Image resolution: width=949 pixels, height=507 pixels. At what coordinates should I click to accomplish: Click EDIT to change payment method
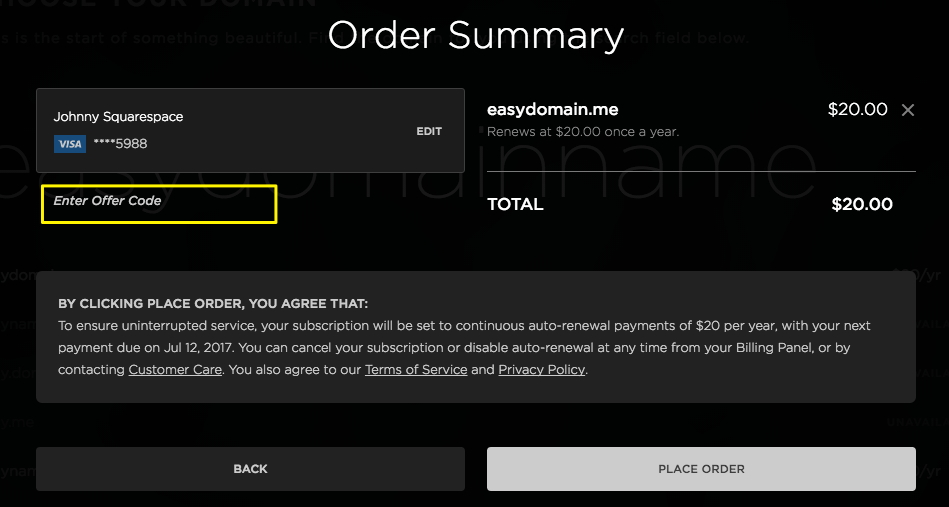point(429,131)
